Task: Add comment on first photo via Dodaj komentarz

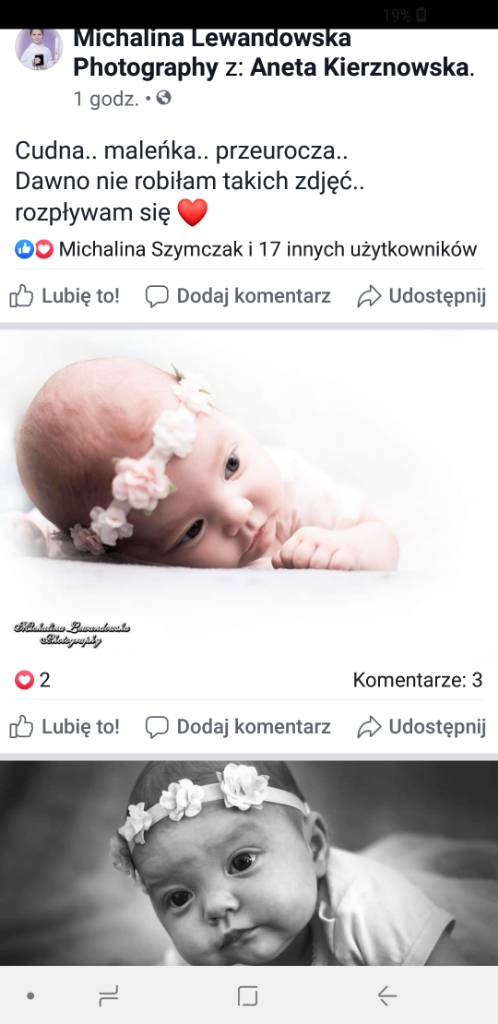Action: pyautogui.click(x=238, y=727)
